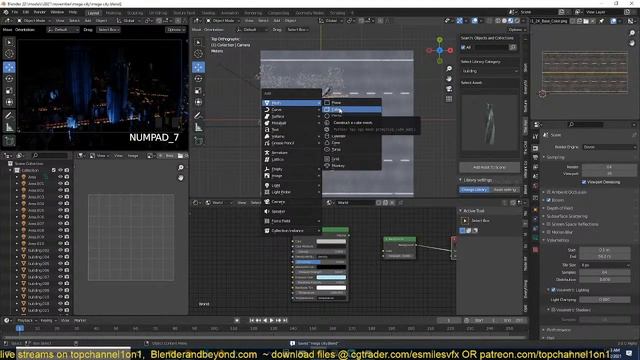The height and width of the screenshot is (360, 640).
Task: Open the Select Library Category dropdown
Action: [x=489, y=71]
